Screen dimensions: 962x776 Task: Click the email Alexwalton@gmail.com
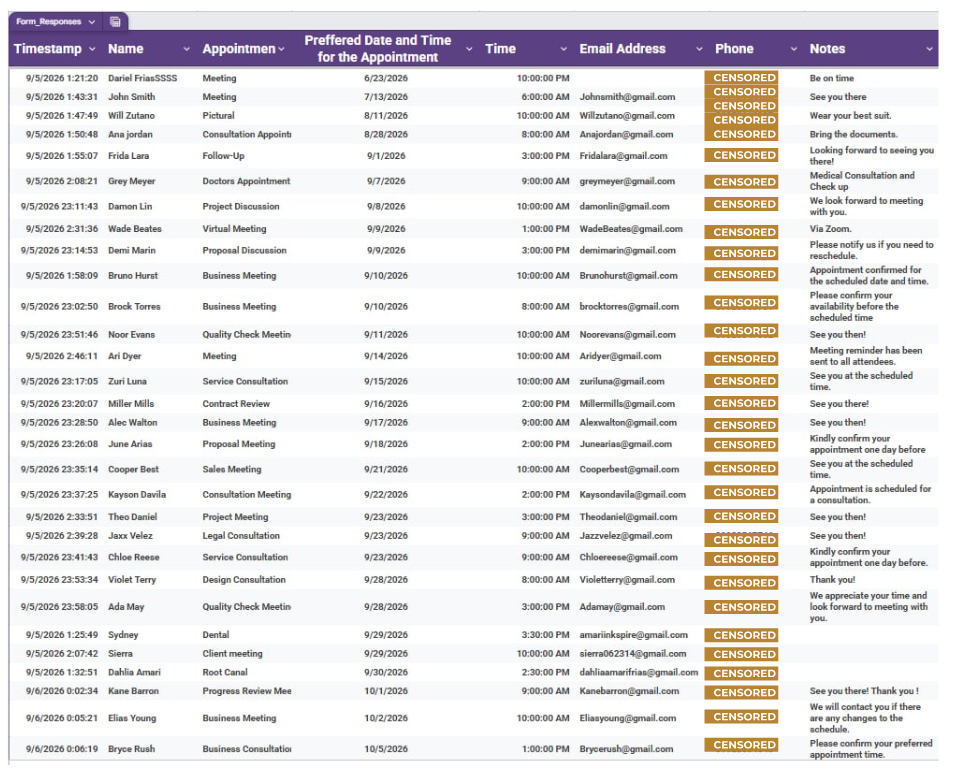click(628, 423)
